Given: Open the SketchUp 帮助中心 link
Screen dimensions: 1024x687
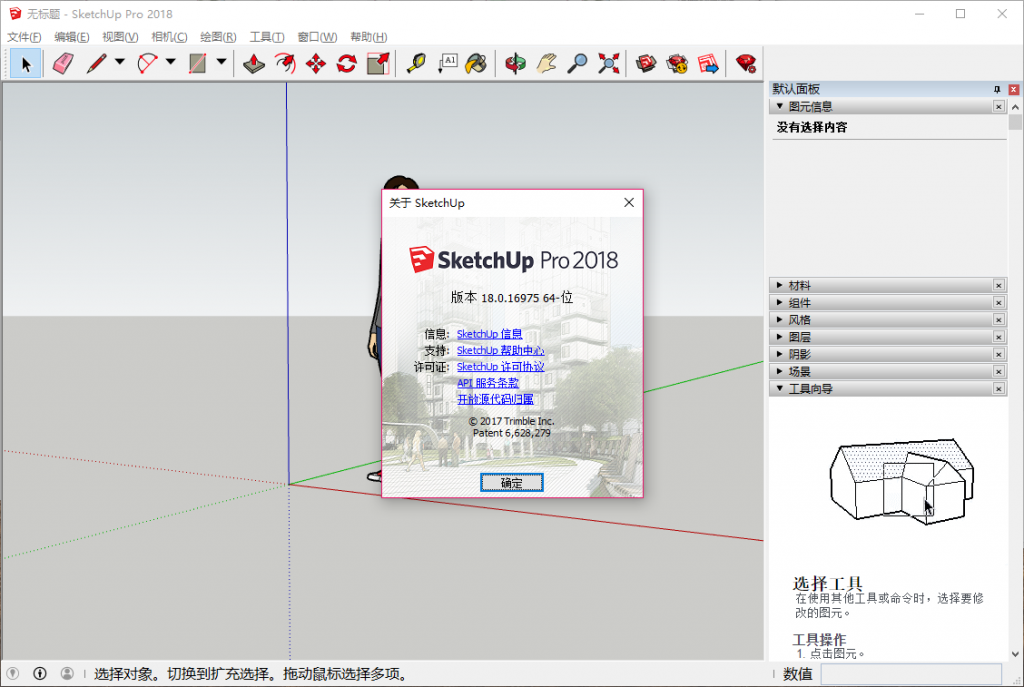Looking at the screenshot, I should 500,351.
